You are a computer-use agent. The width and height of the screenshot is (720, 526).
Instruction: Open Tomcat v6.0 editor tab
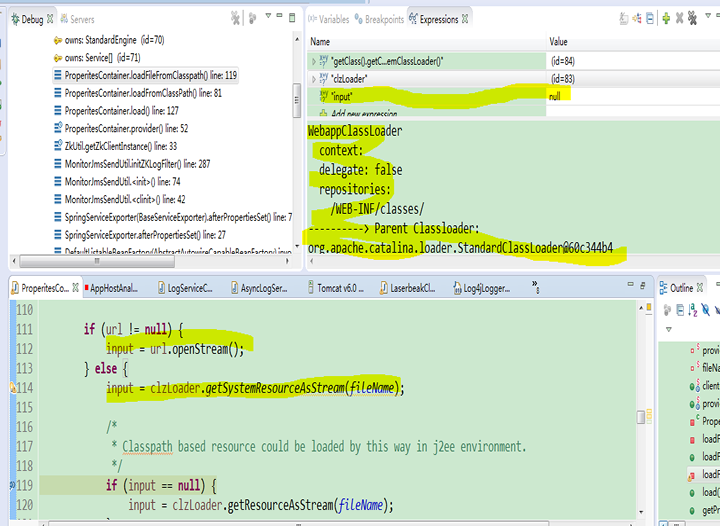coord(336,288)
